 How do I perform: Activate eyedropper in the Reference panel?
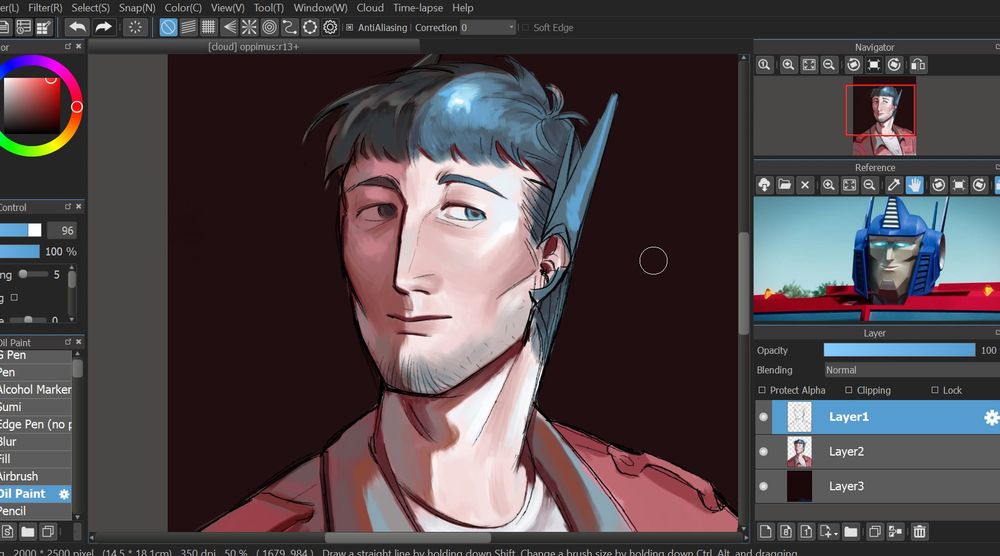(x=894, y=185)
